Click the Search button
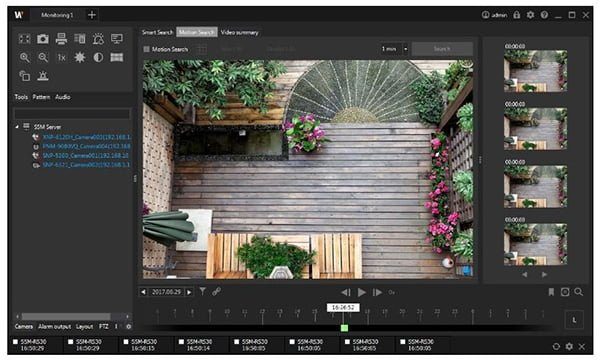Image resolution: width=600 pixels, height=360 pixels. click(442, 49)
